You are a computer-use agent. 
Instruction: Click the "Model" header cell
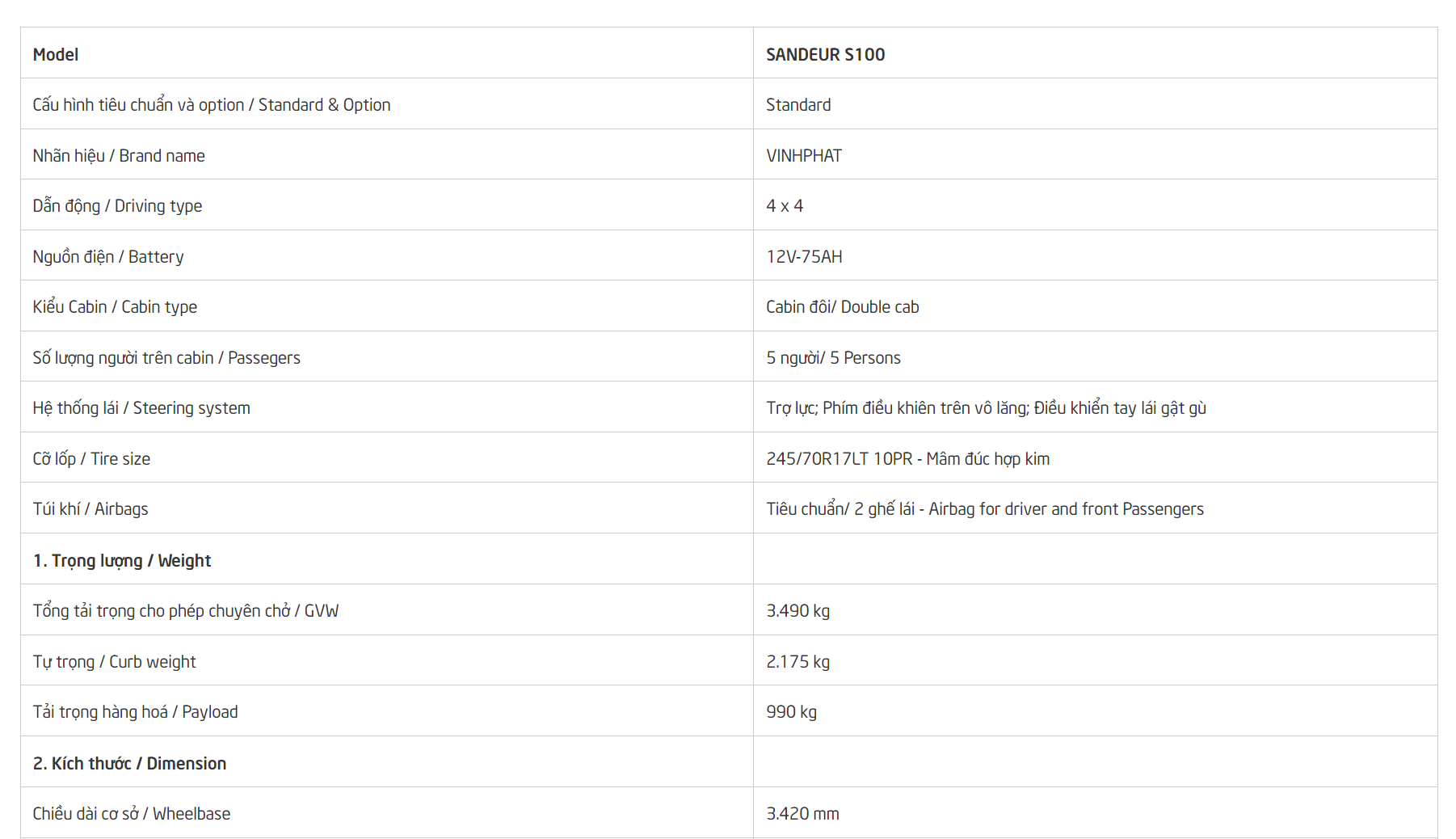point(56,54)
